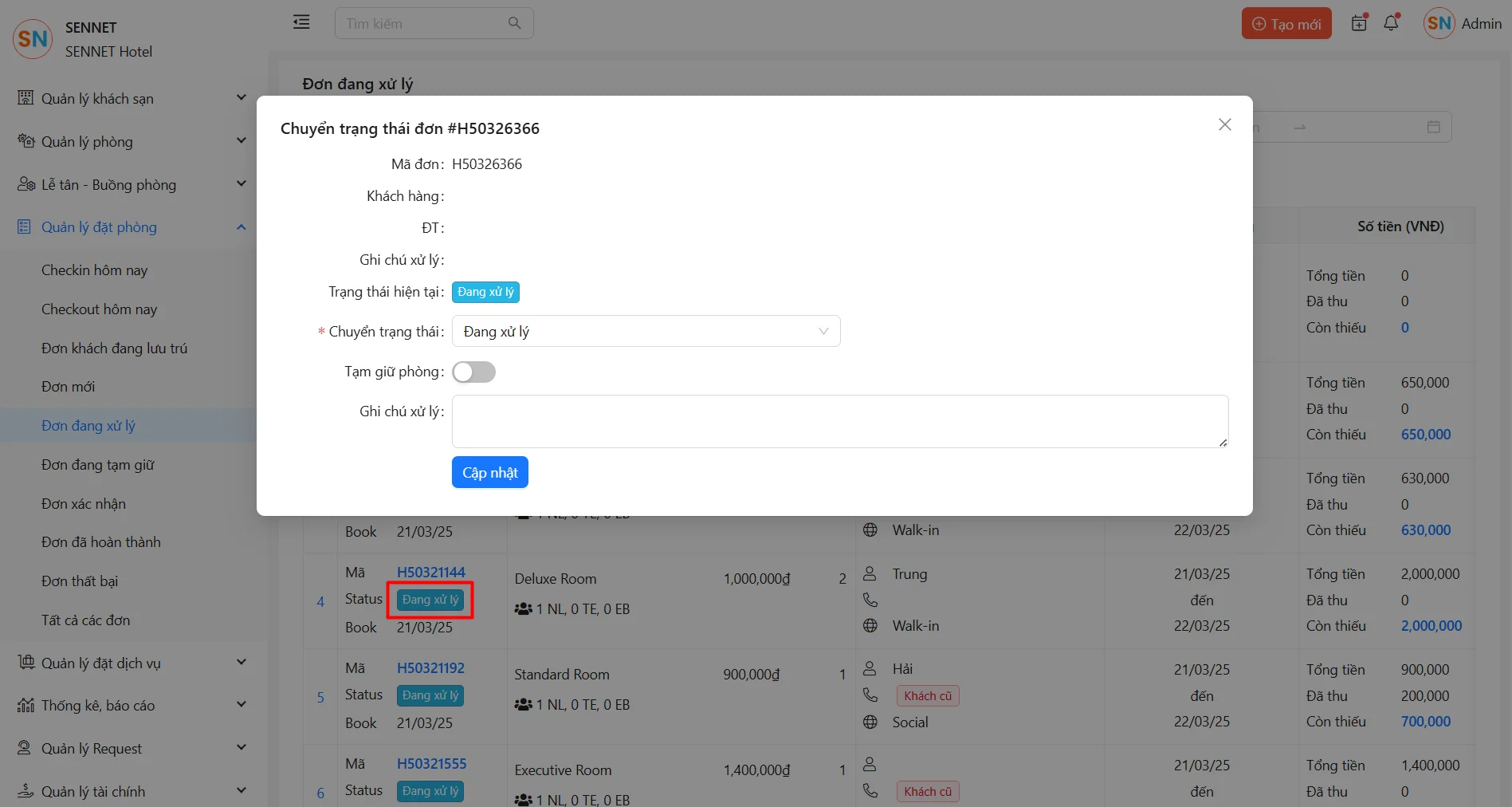
Task: Expand Quản lý khách sạn menu
Action: [132, 98]
